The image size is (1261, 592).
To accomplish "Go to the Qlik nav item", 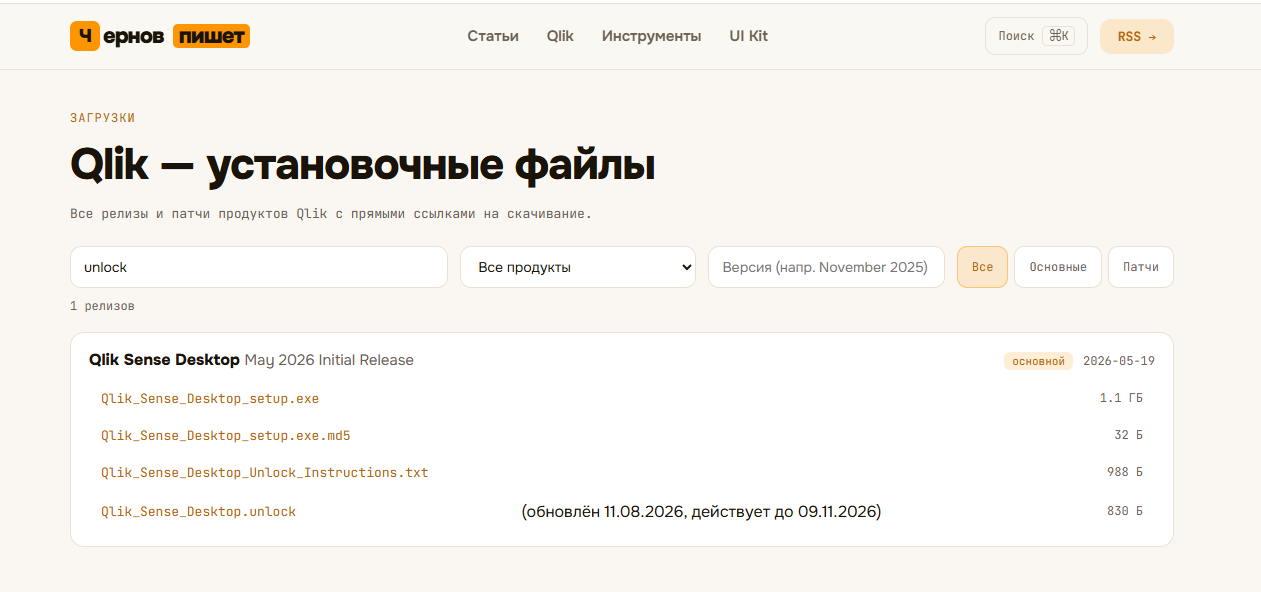I will [x=560, y=36].
